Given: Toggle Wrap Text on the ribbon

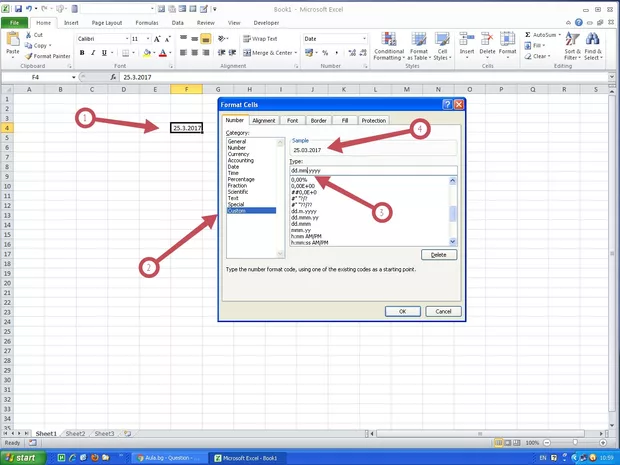Looking at the screenshot, I should point(245,38).
